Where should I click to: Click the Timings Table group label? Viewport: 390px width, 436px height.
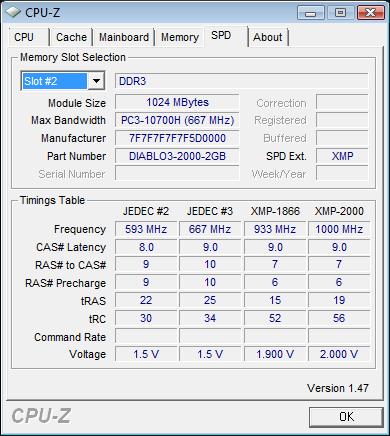52,200
